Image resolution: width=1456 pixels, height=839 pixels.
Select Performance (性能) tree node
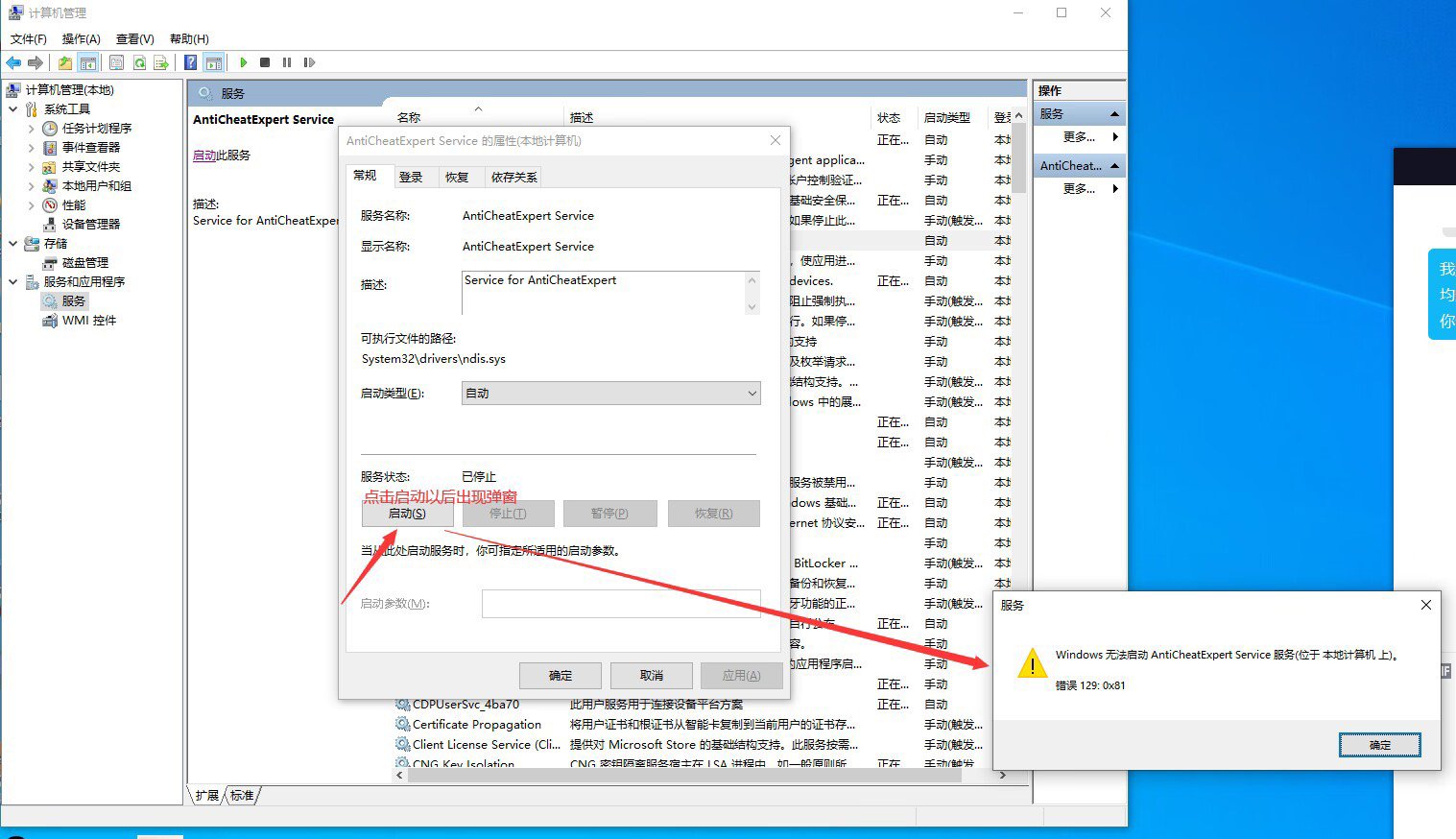[x=74, y=204]
